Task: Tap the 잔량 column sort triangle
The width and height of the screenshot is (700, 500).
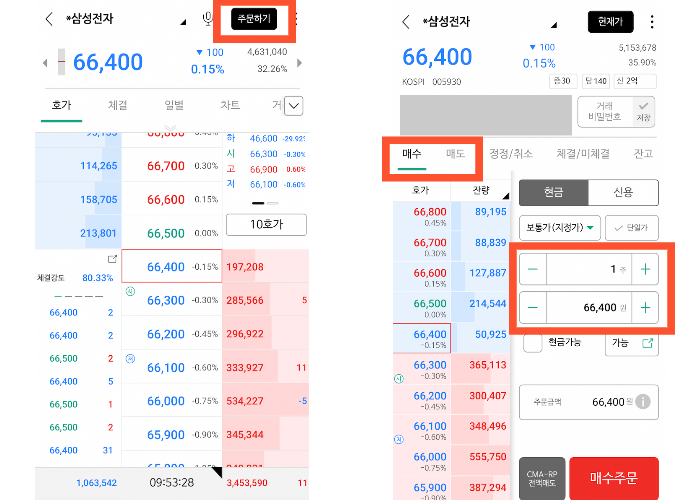Action: tap(505, 196)
